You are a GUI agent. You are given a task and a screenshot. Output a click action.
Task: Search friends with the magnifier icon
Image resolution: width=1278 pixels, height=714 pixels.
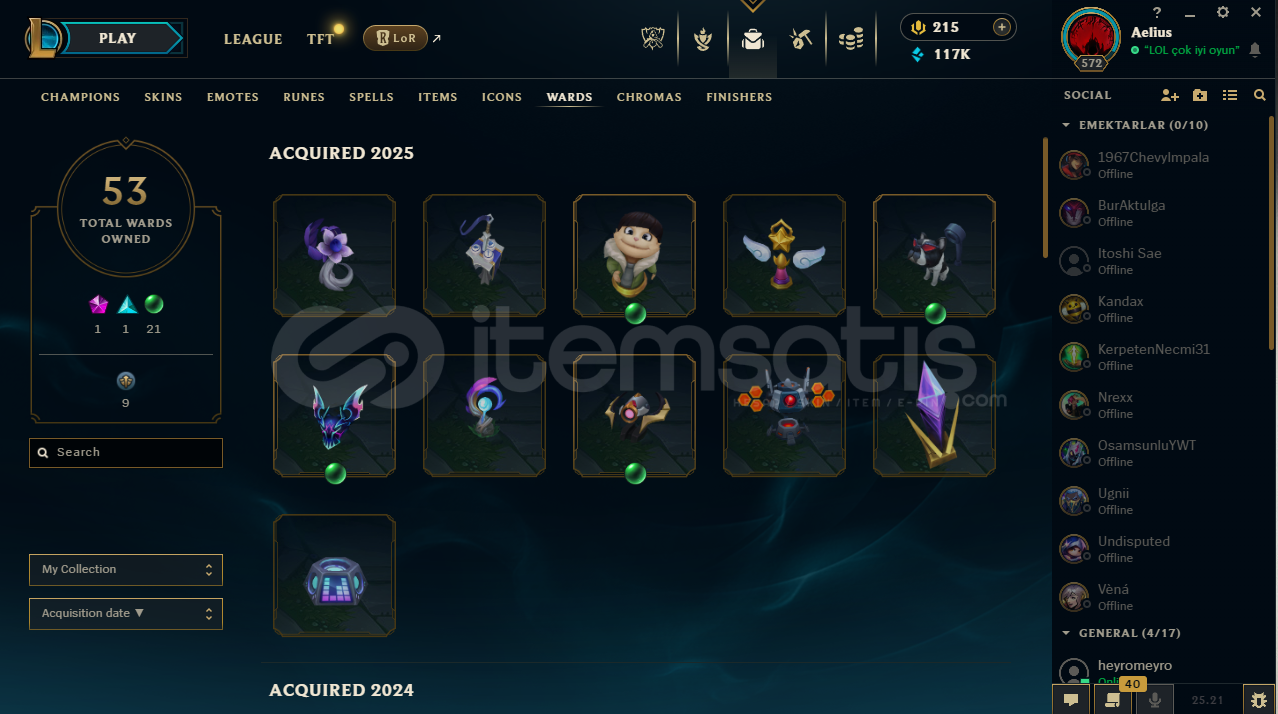[x=1259, y=95]
